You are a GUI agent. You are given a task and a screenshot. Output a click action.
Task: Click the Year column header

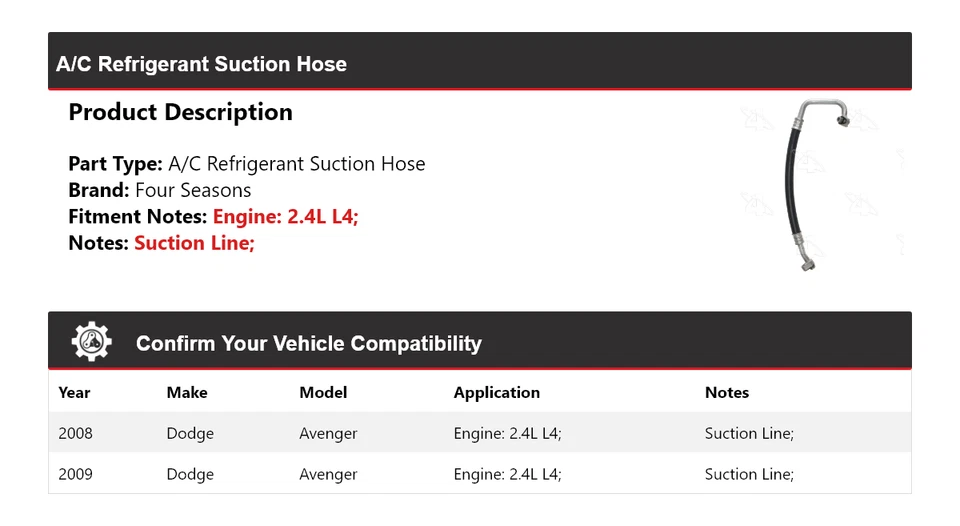[x=74, y=393]
